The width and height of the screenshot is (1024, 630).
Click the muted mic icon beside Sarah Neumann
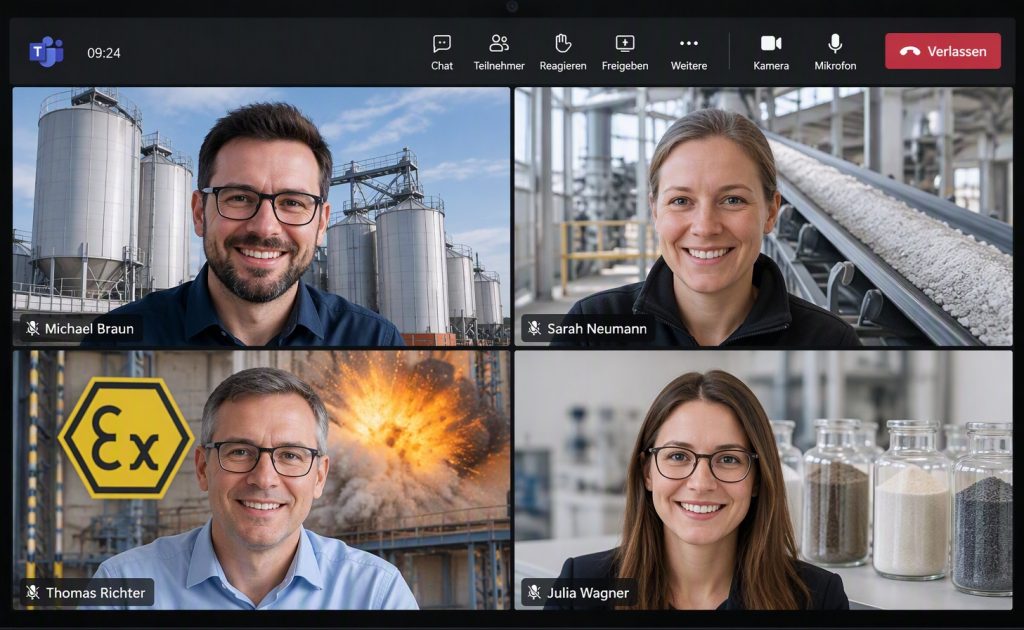pyautogui.click(x=534, y=328)
